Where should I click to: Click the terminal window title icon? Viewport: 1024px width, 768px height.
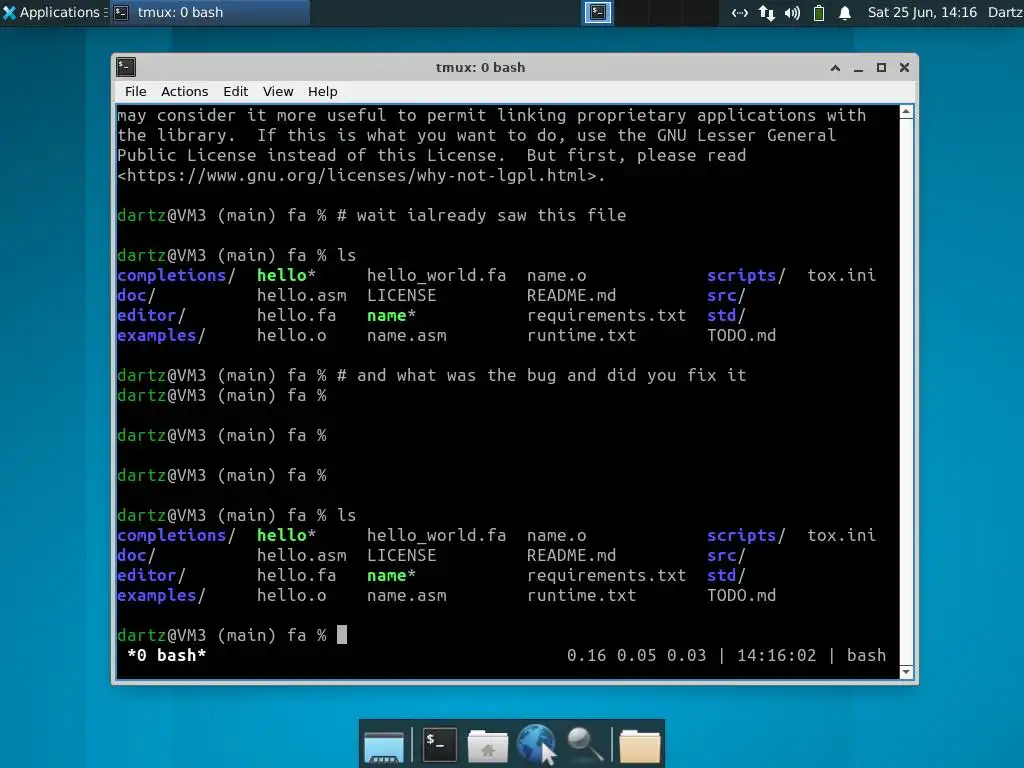tap(126, 67)
